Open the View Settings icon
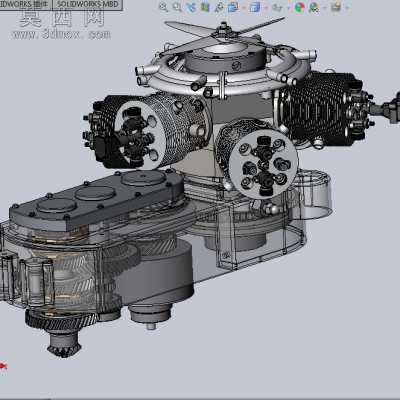The height and width of the screenshot is (400, 400). tap(337, 7)
